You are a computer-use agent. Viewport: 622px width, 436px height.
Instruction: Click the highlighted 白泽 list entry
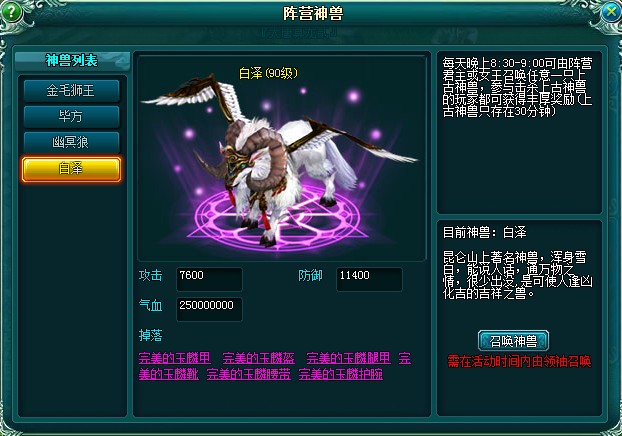click(x=71, y=169)
